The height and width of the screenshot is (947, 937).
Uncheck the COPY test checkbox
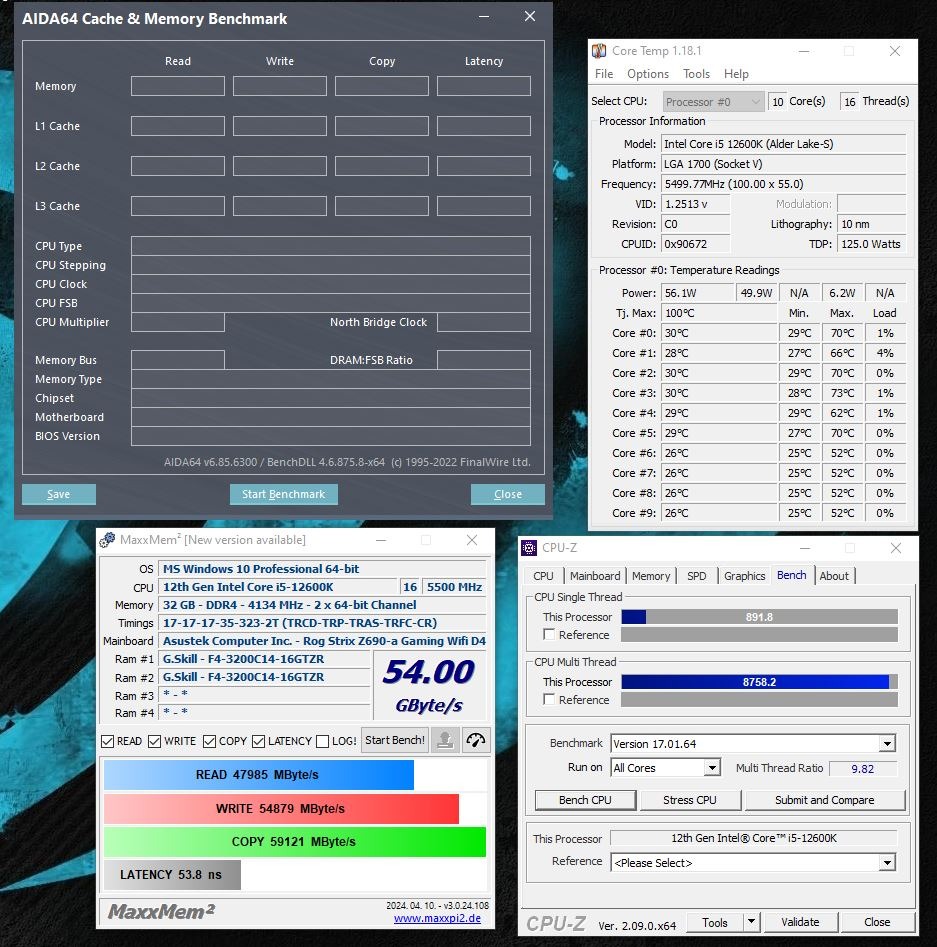(x=210, y=741)
